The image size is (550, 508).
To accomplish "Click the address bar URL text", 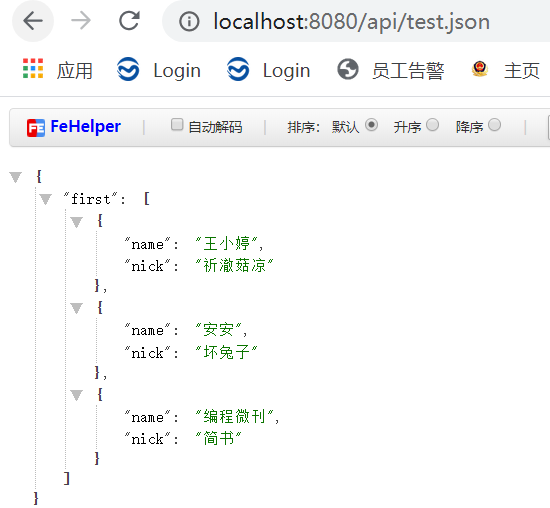I will click(351, 22).
